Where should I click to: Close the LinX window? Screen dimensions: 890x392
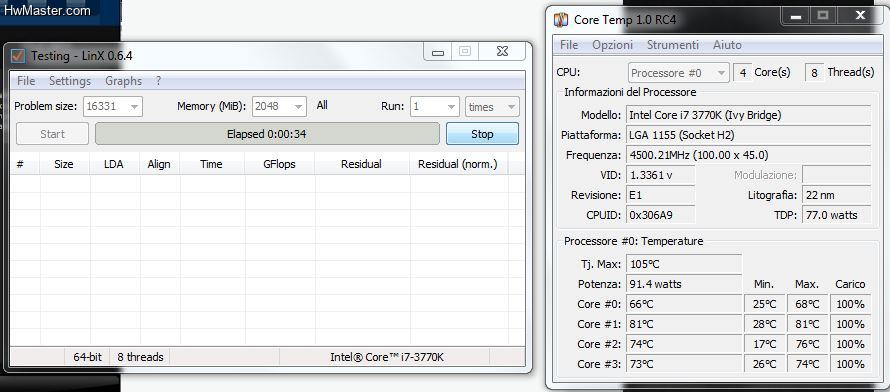(502, 52)
